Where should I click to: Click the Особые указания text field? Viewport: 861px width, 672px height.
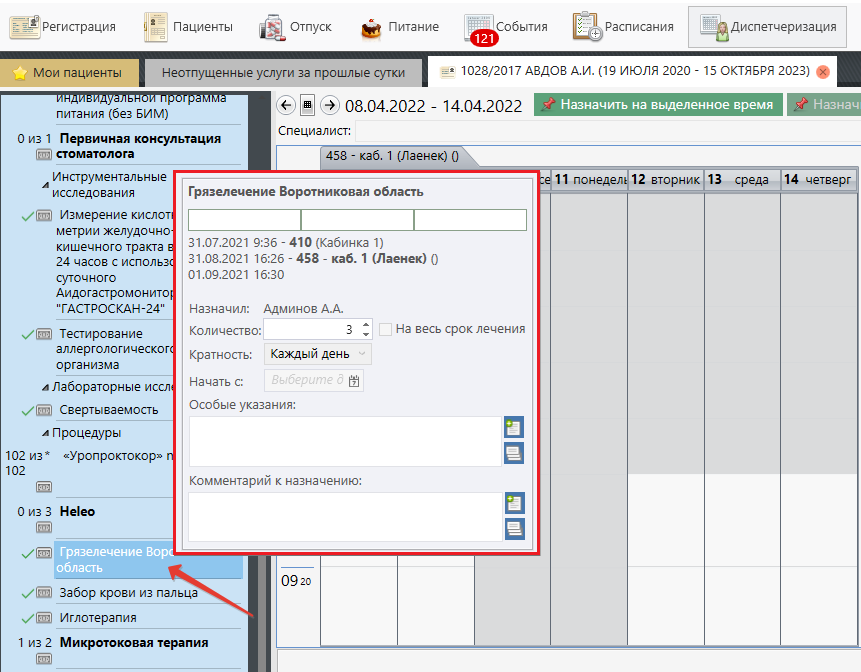click(344, 441)
